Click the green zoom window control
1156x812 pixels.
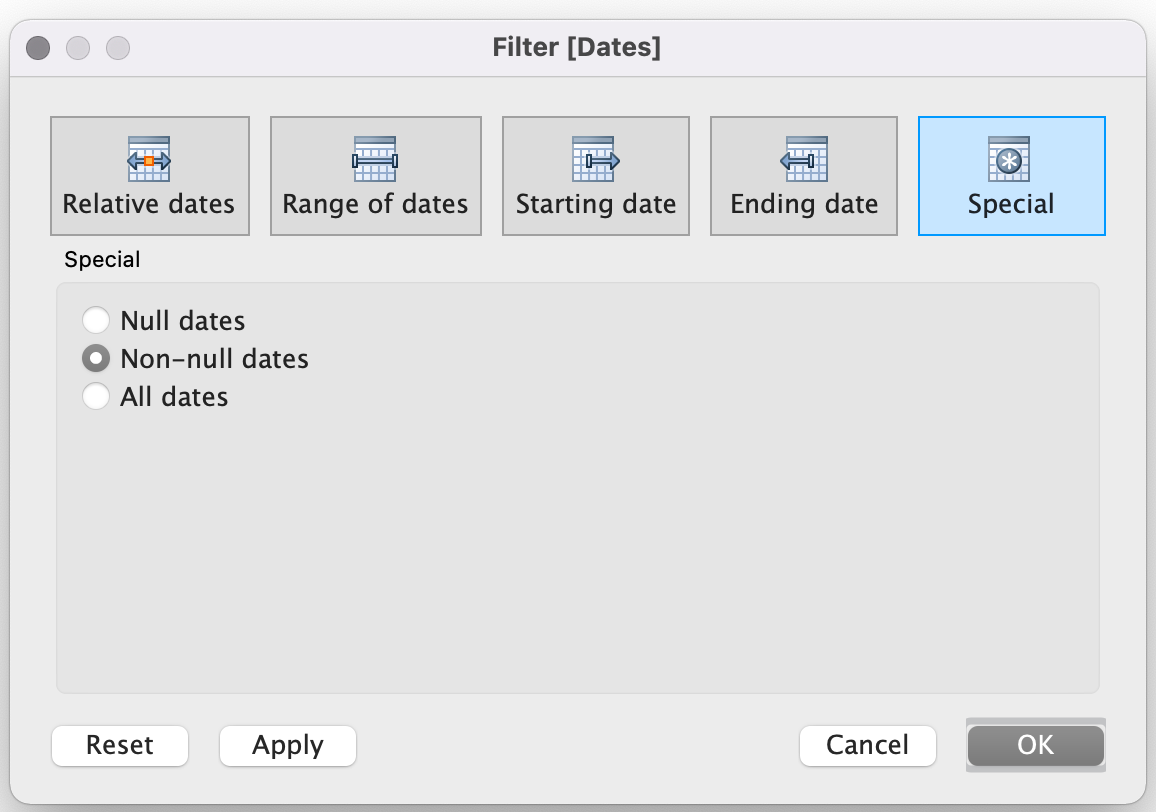(x=118, y=47)
